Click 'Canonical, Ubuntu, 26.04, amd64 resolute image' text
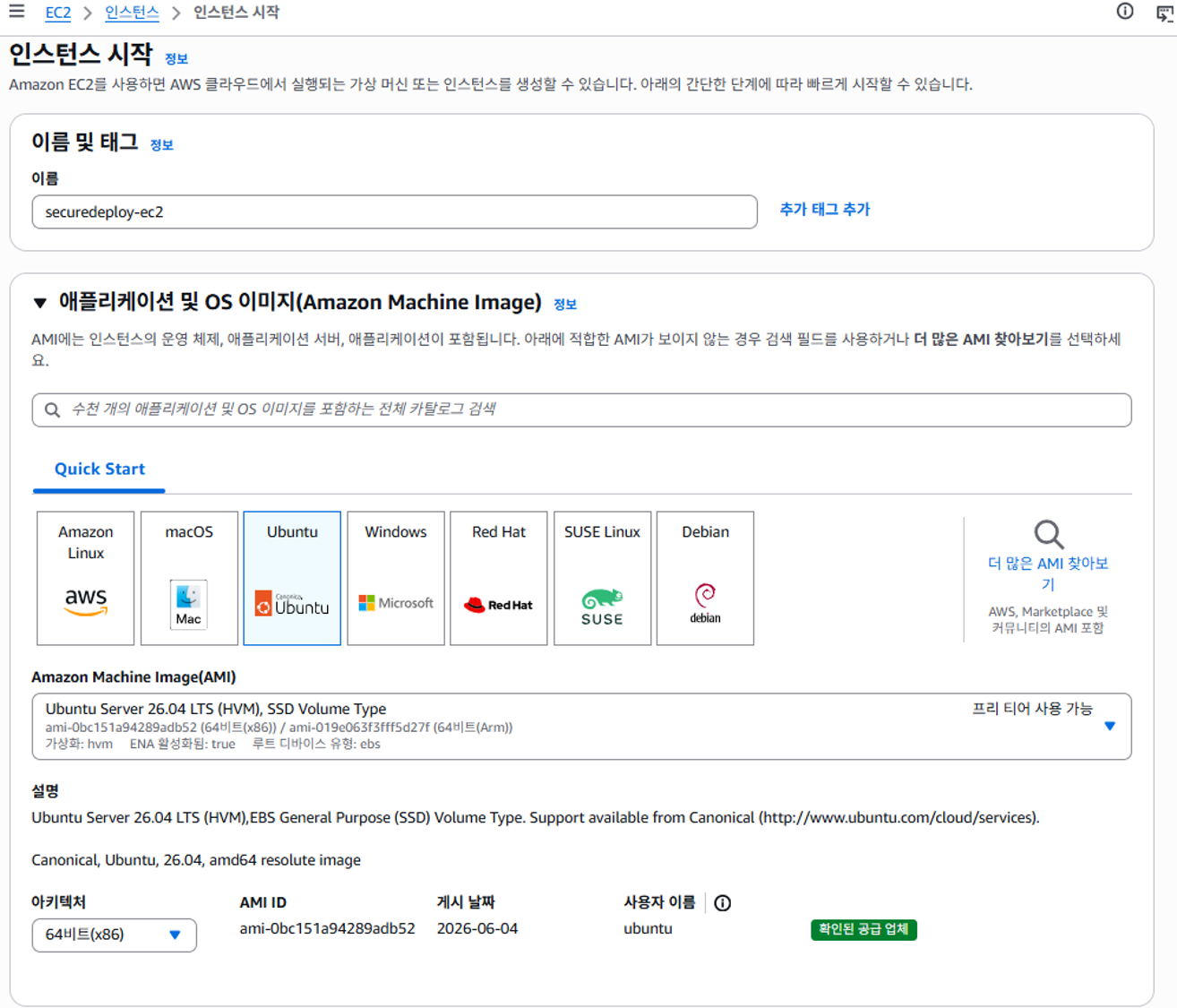This screenshot has width=1177, height=1008. coord(196,860)
